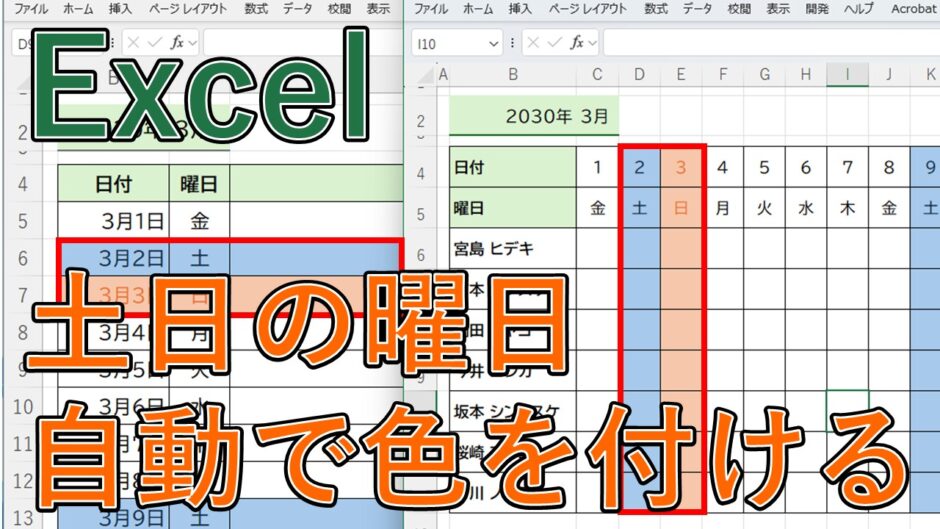Open 数式 tab in the left window
The height and width of the screenshot is (529, 940).
pos(257,9)
